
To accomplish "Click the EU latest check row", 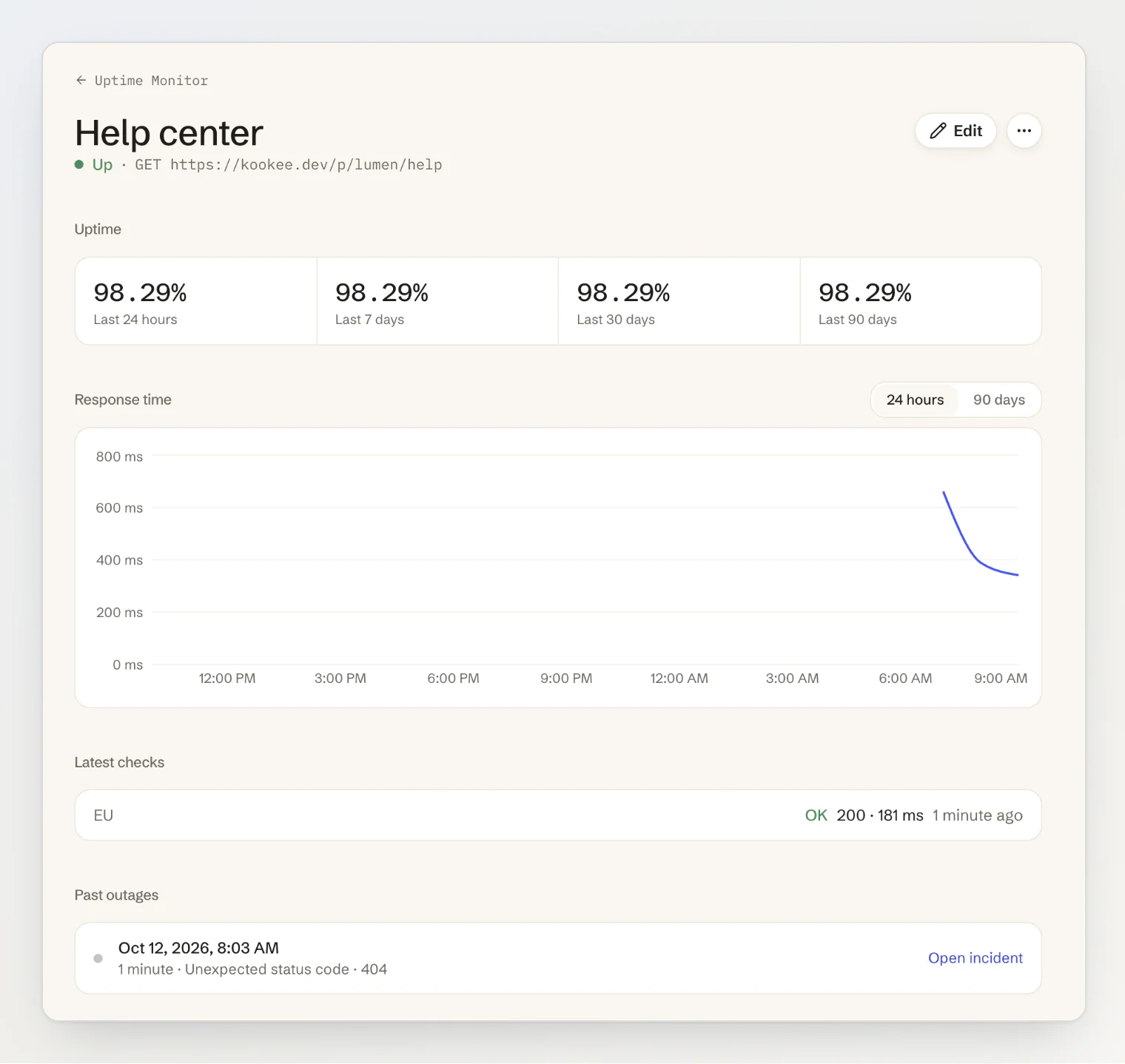I will tap(558, 815).
